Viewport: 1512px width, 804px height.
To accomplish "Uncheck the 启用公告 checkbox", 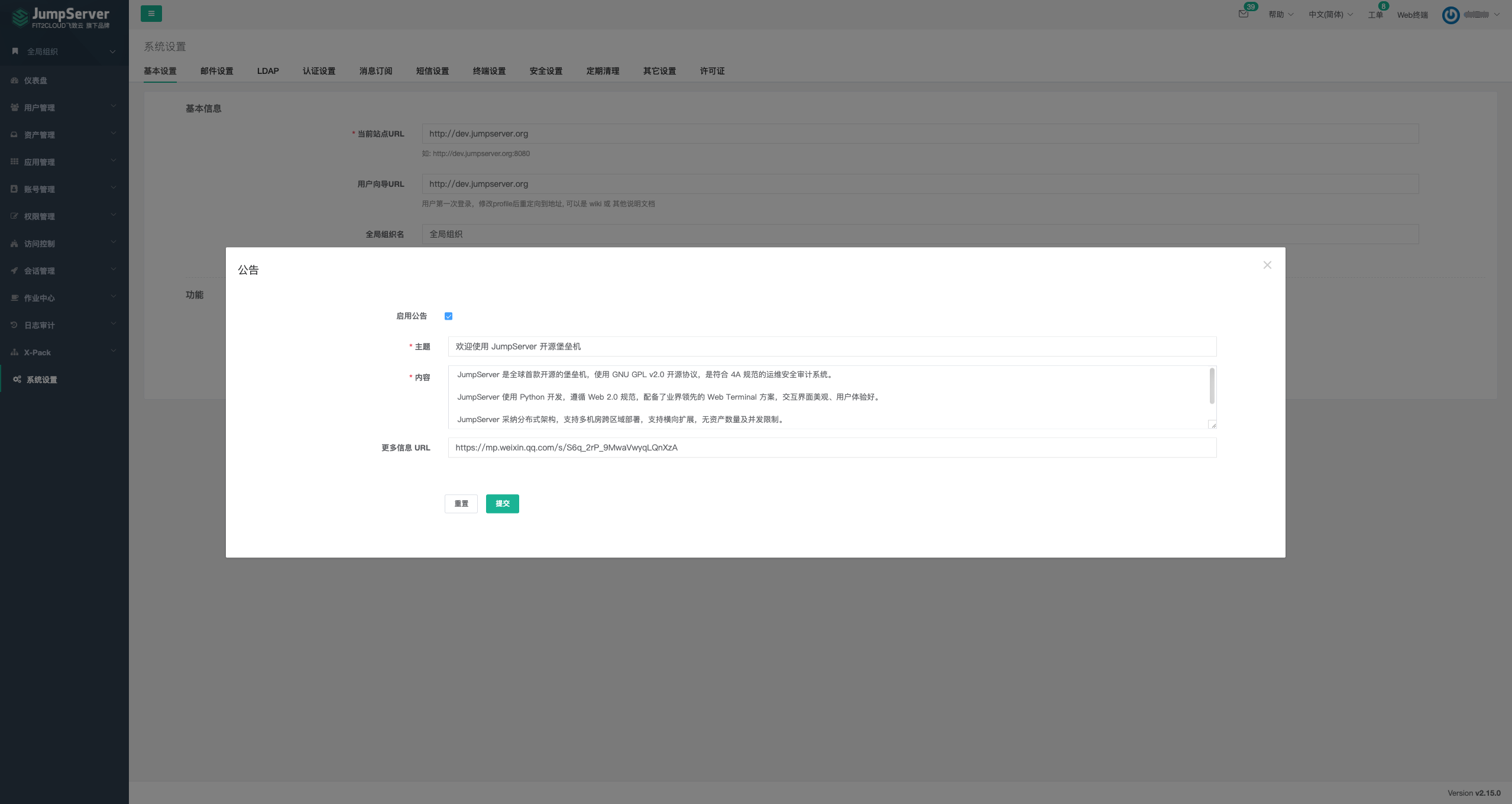I will point(448,316).
